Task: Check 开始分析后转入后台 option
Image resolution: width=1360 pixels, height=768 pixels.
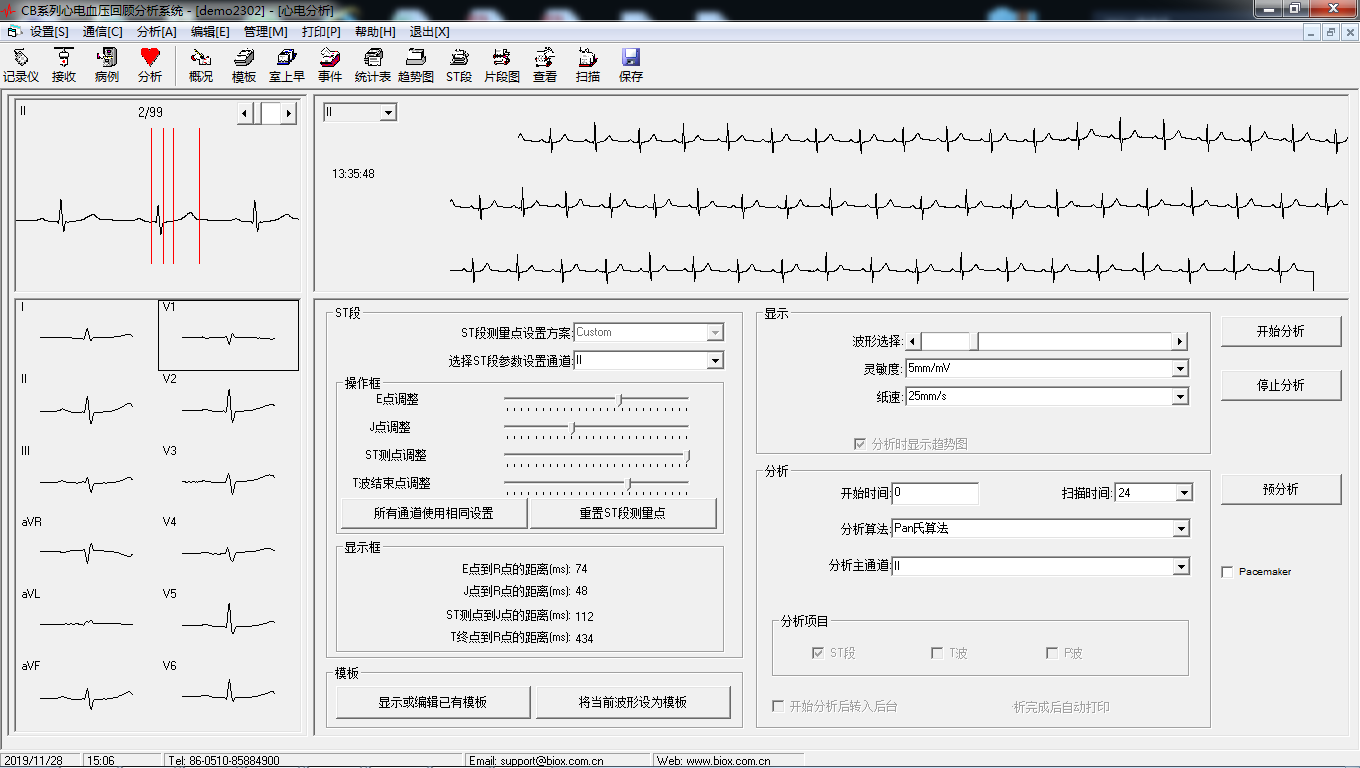Action: (777, 705)
